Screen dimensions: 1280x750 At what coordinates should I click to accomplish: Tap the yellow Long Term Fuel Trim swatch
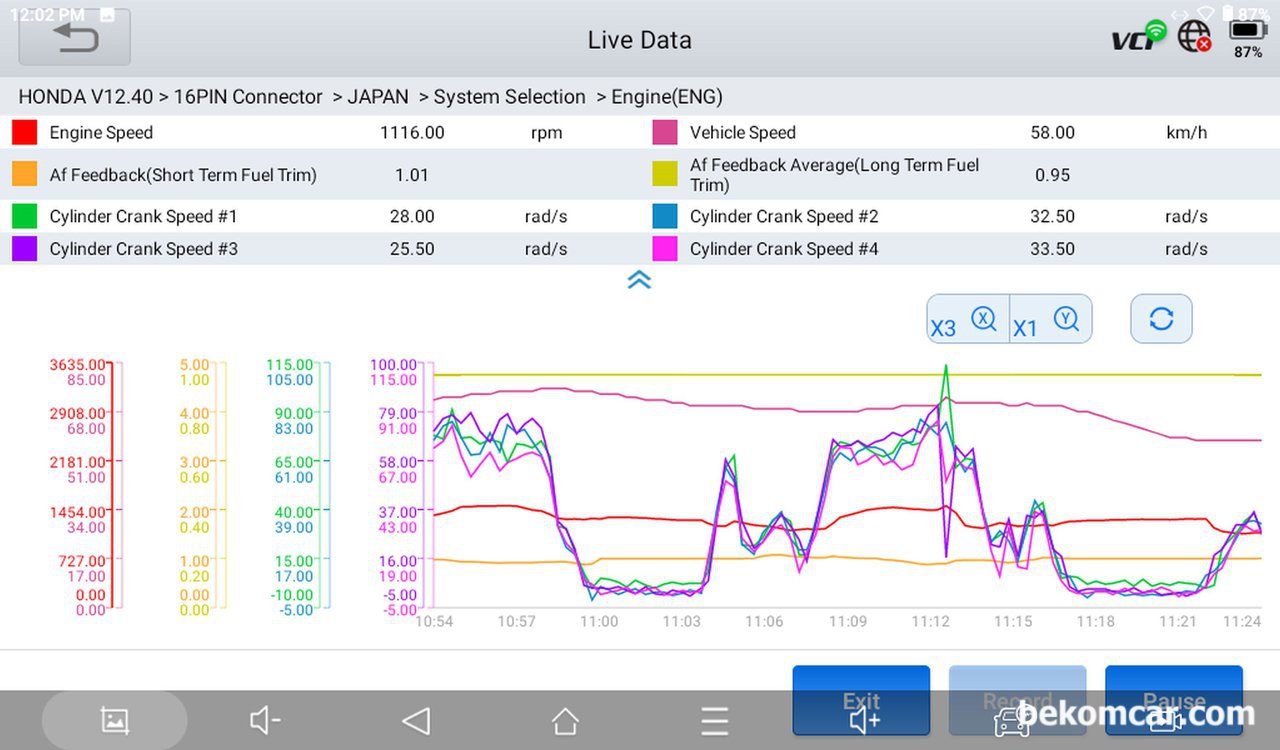(x=665, y=174)
